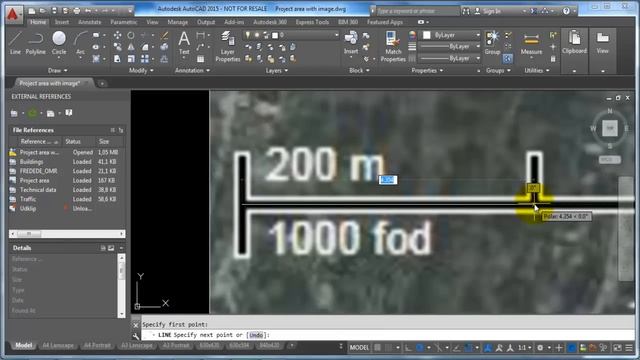The image size is (640, 360).
Task: Choose the Move tool in Modify panel
Action: tap(117, 36)
